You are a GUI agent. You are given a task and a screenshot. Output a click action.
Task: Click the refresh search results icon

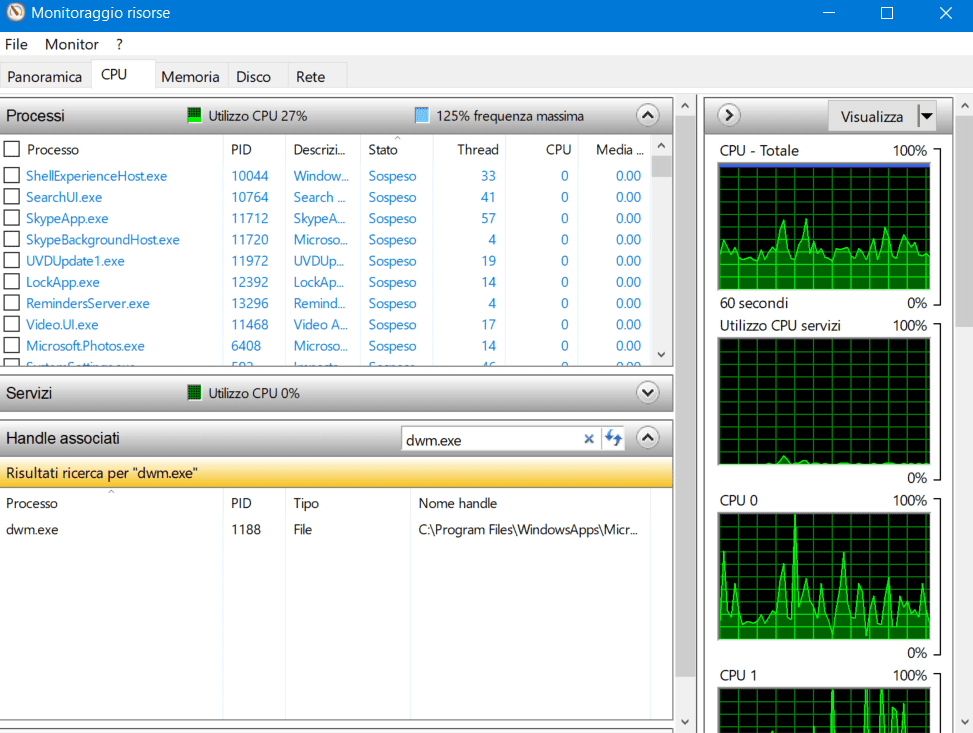point(613,439)
